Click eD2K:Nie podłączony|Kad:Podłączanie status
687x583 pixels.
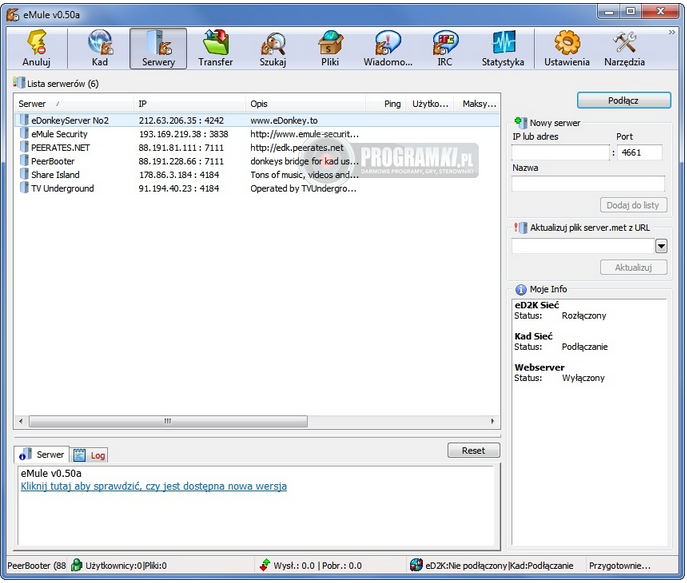pyautogui.click(x=499, y=565)
